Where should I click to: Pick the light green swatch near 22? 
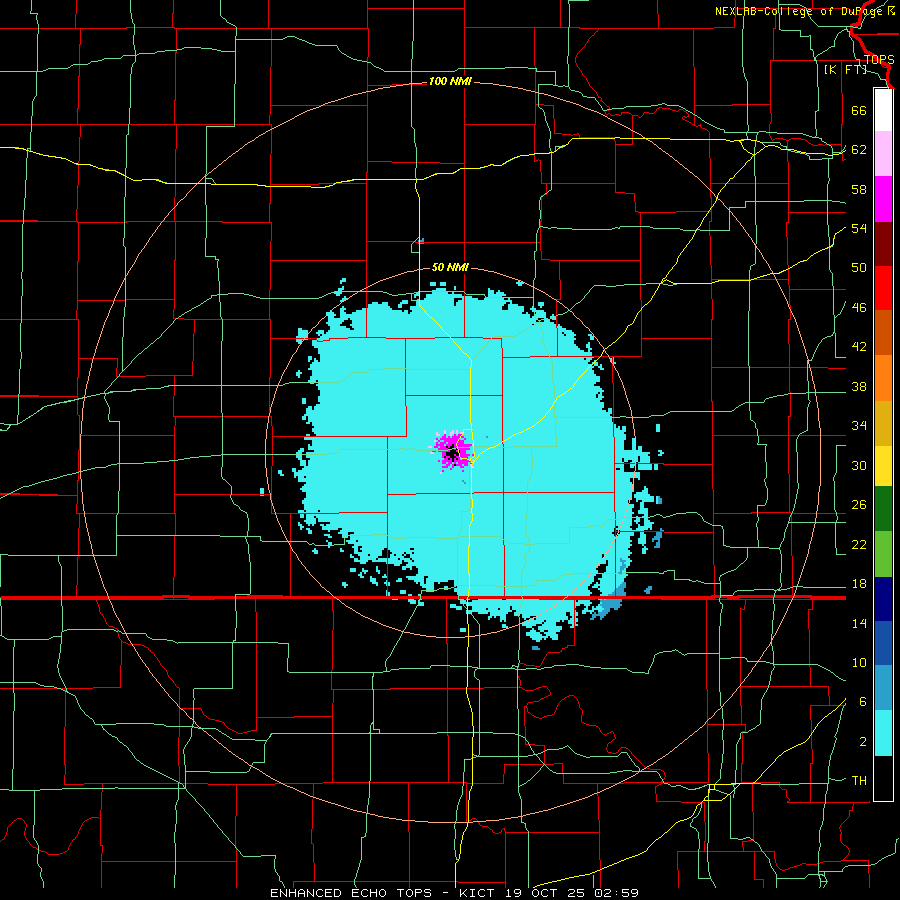[883, 554]
